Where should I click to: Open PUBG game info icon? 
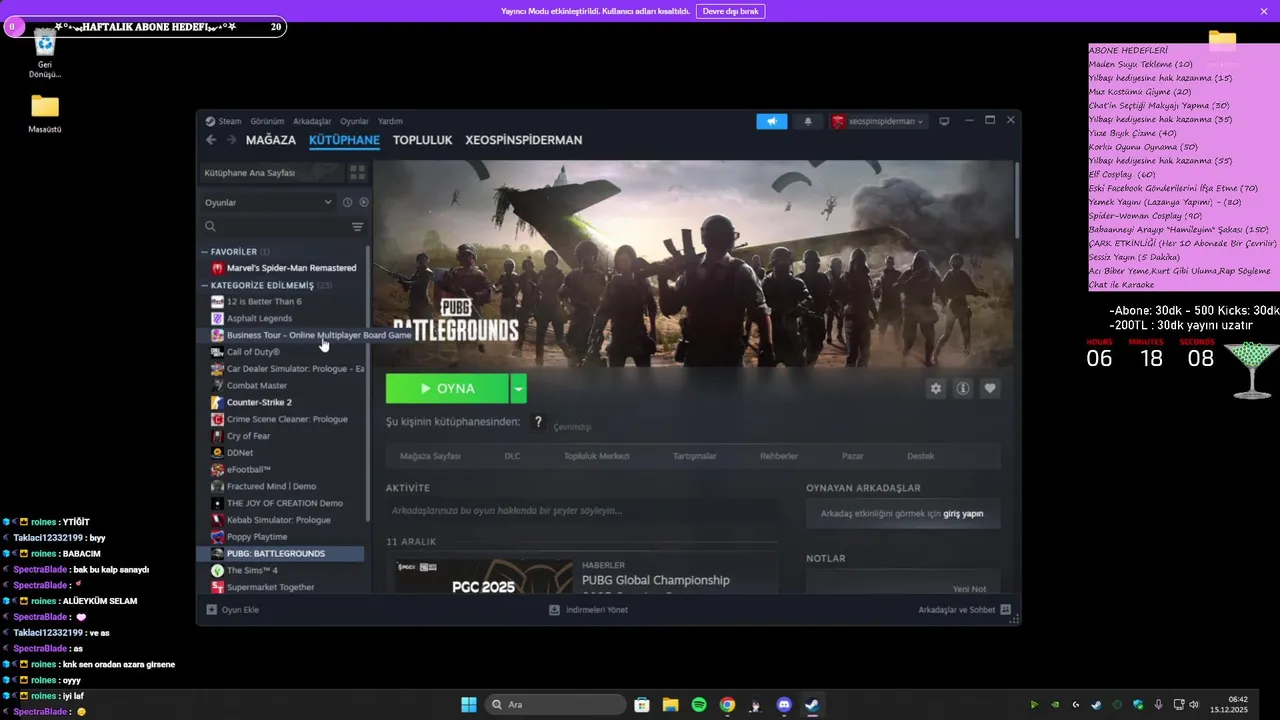(963, 388)
